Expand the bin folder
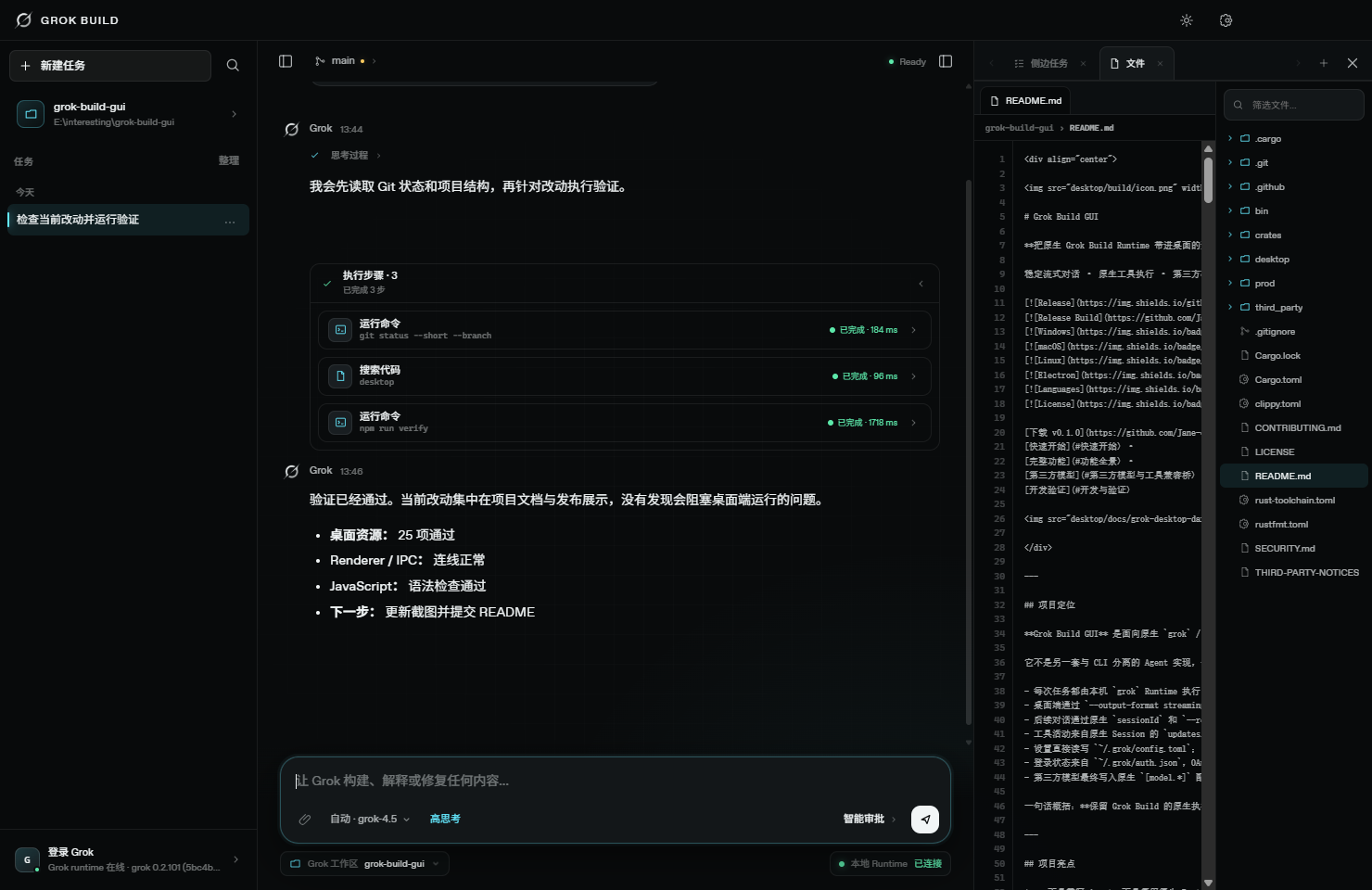 point(1230,211)
